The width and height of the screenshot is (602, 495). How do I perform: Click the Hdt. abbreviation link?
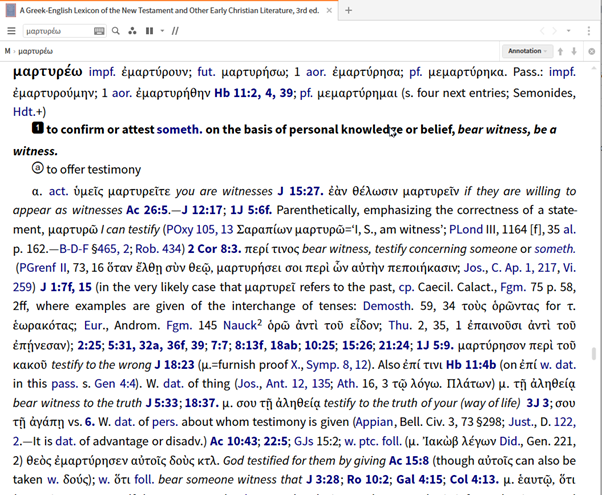point(24,112)
